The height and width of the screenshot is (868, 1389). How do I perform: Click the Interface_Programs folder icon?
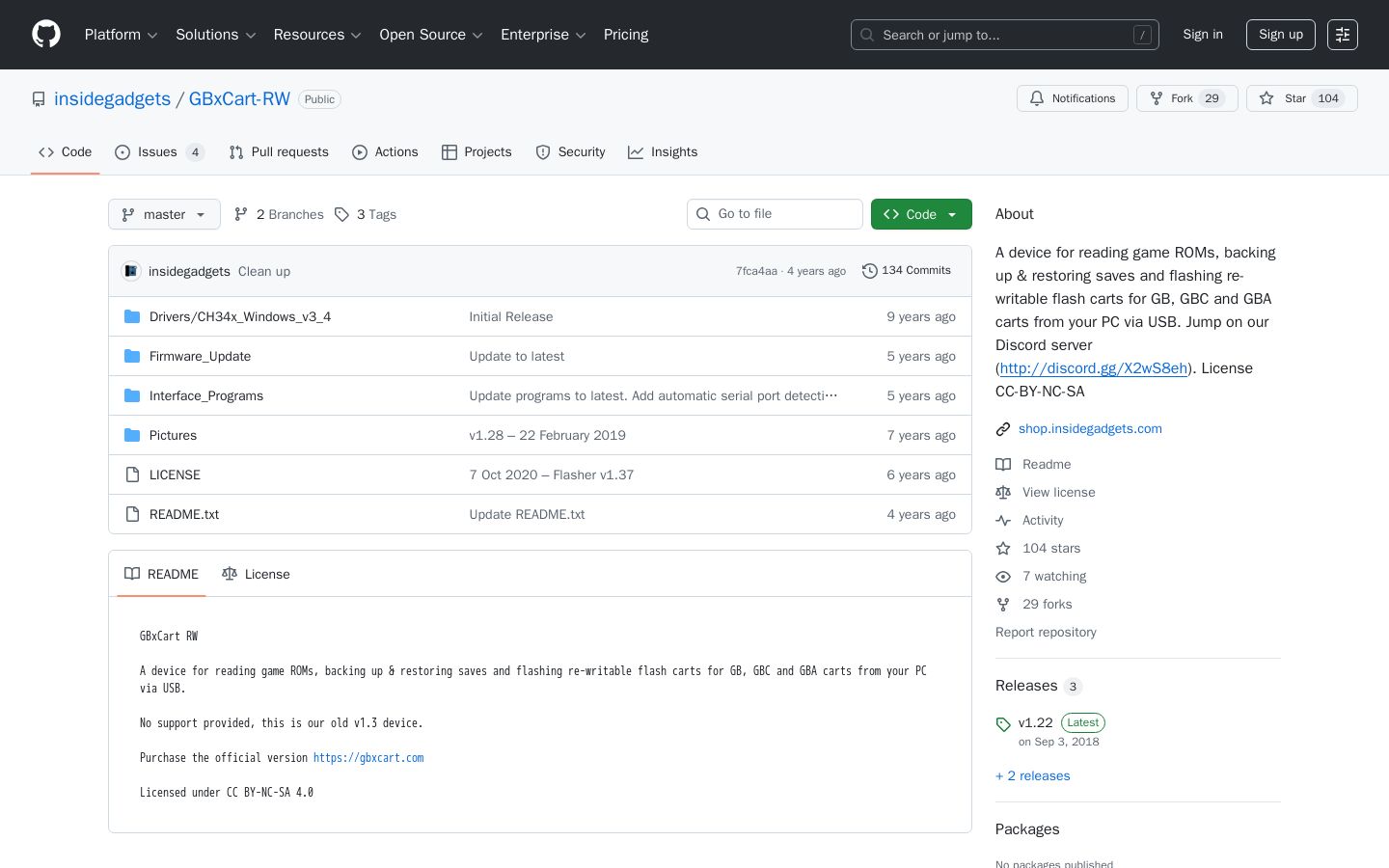(x=132, y=395)
